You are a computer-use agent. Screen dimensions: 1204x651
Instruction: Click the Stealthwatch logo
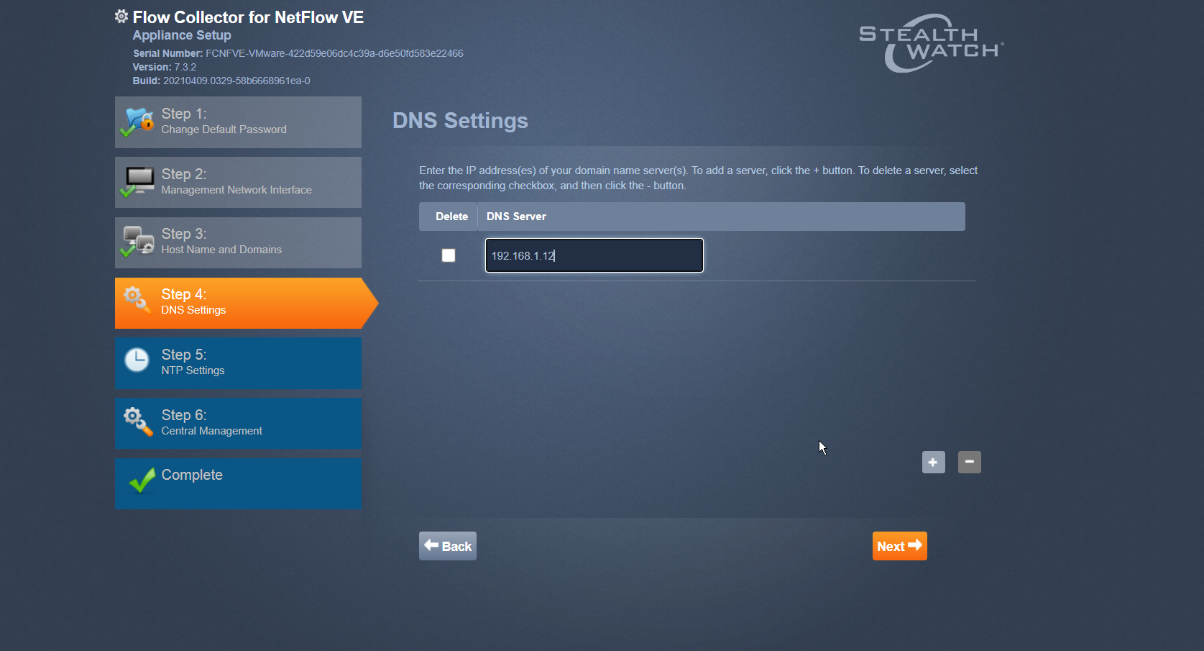tap(931, 44)
